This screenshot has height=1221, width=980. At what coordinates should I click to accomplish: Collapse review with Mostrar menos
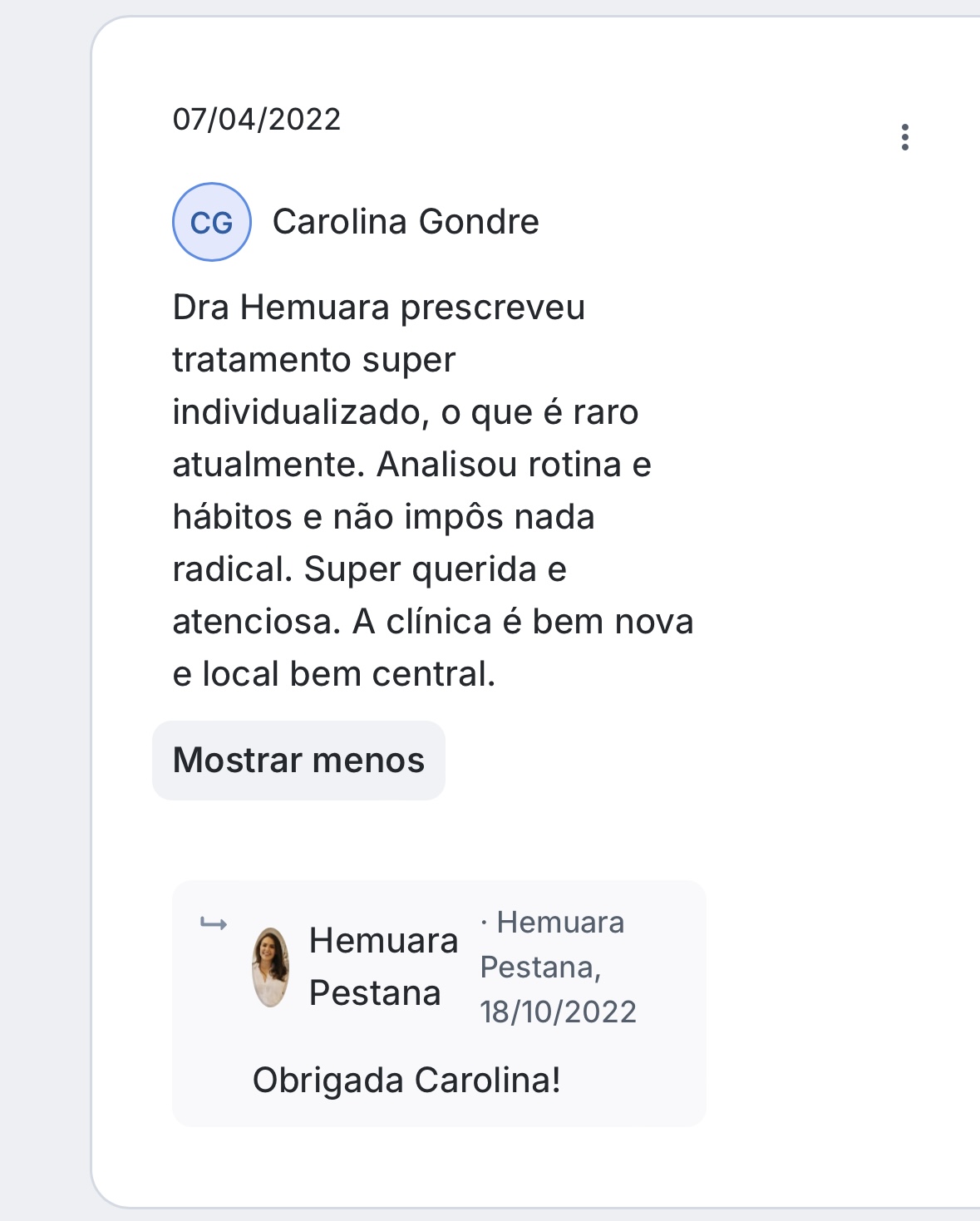[298, 761]
